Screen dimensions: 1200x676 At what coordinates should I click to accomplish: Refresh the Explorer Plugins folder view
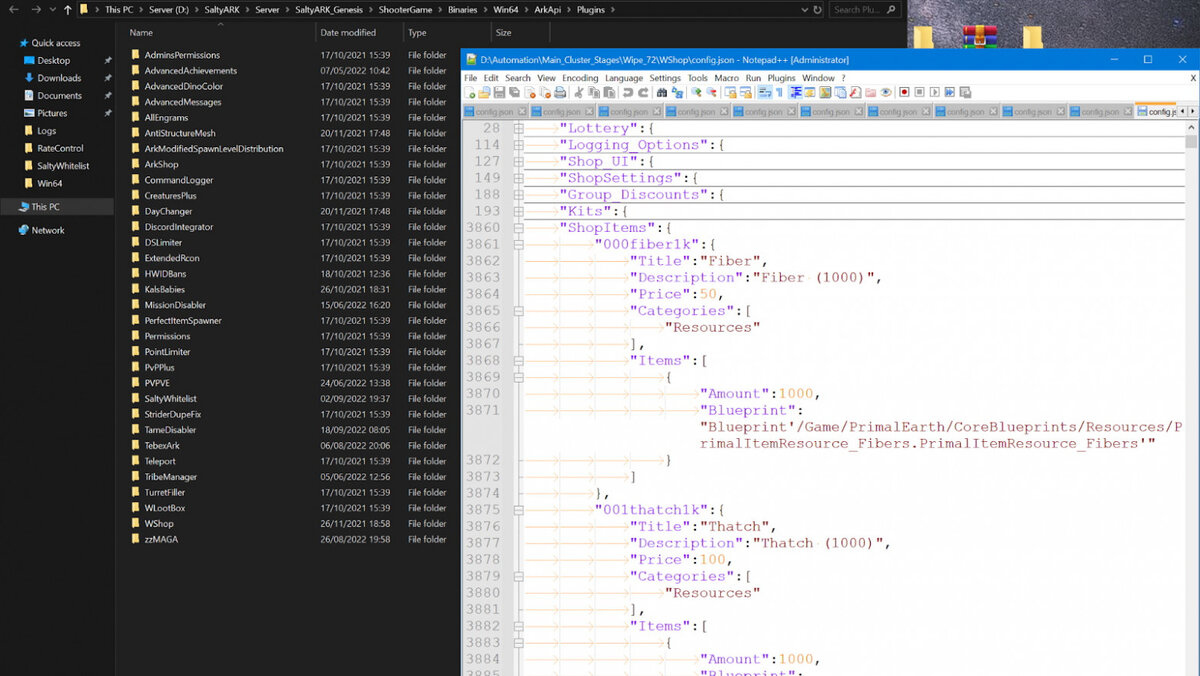[818, 9]
